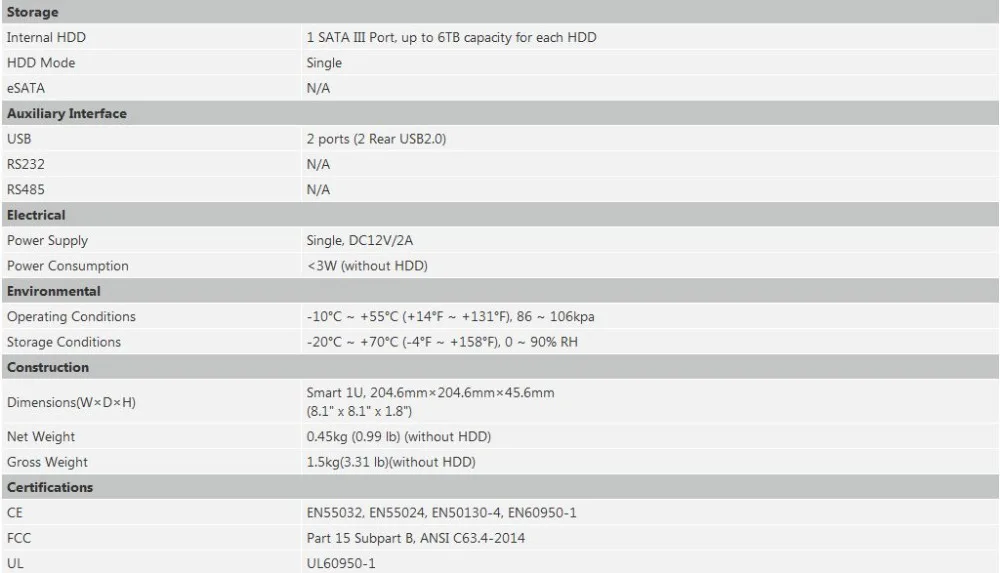Click the RS232 row label

[x=26, y=164]
